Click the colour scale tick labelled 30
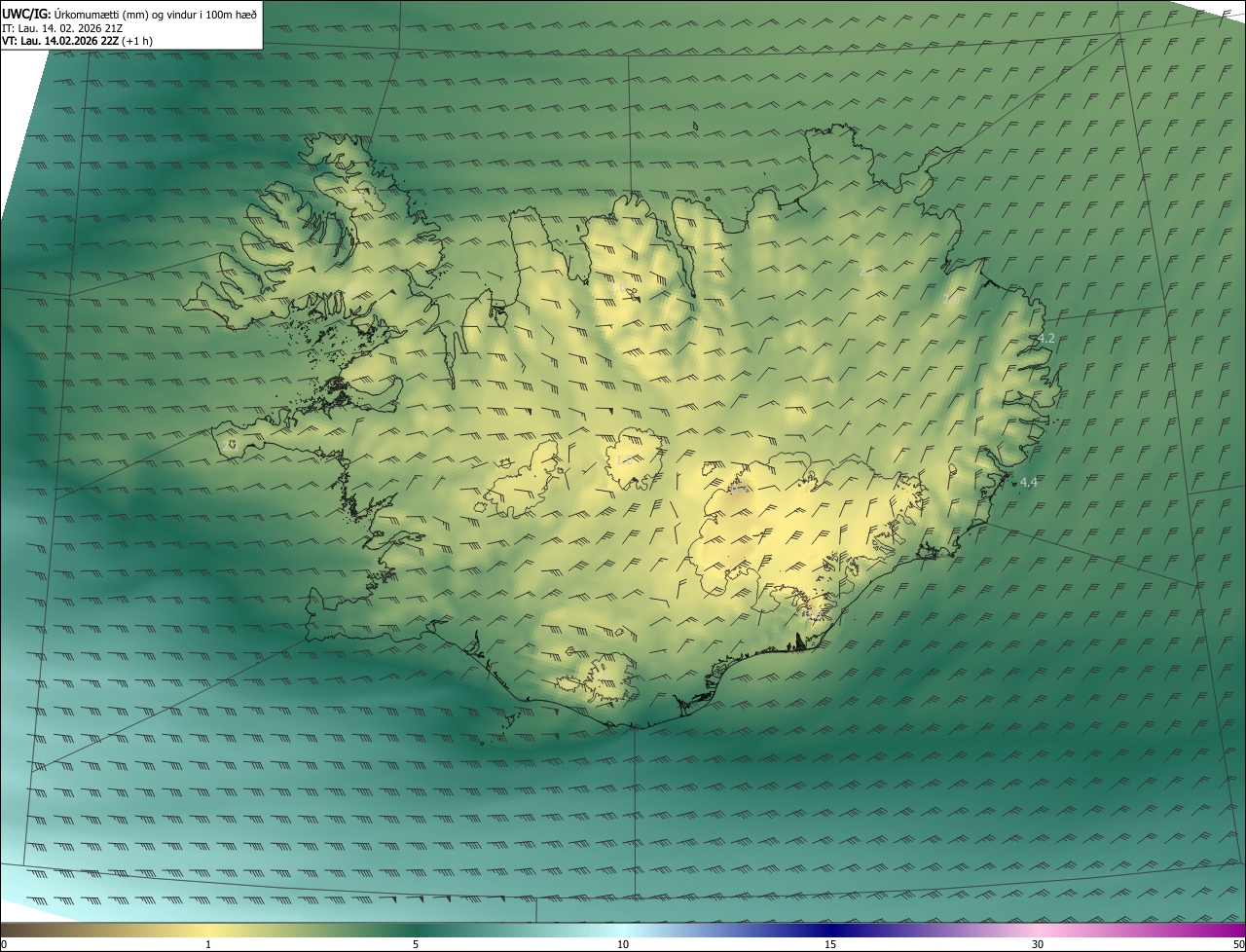1246x952 pixels. pos(1038,944)
